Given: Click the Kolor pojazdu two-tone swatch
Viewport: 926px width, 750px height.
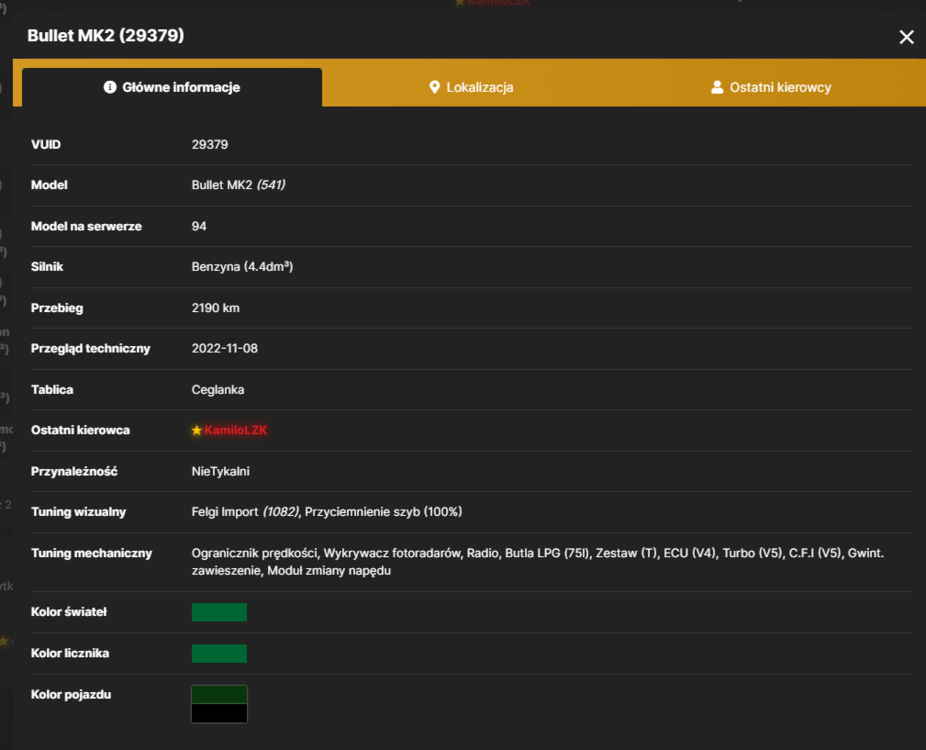Looking at the screenshot, I should click(219, 704).
